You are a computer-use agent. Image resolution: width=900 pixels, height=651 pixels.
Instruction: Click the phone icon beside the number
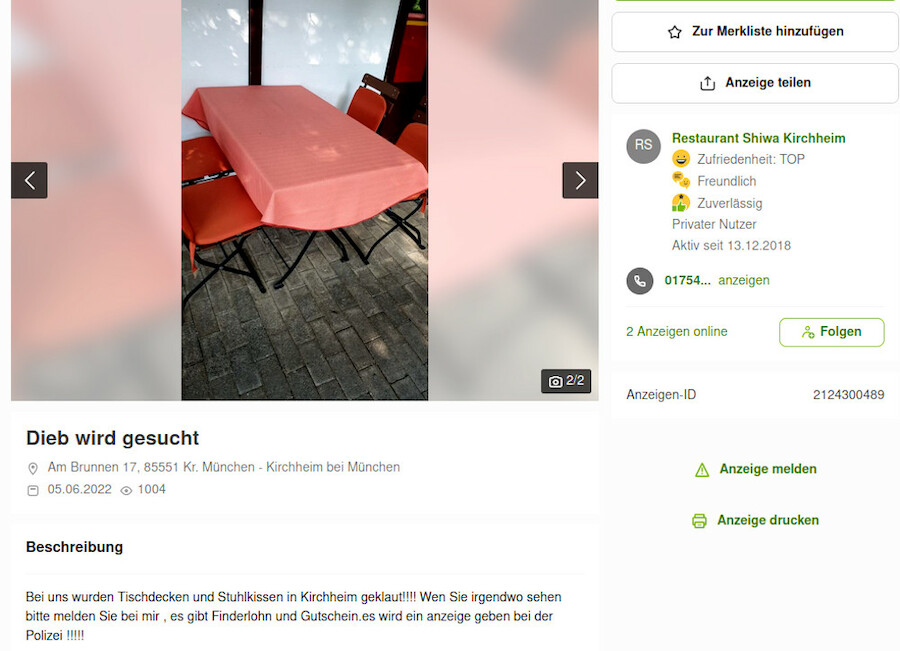(x=639, y=281)
